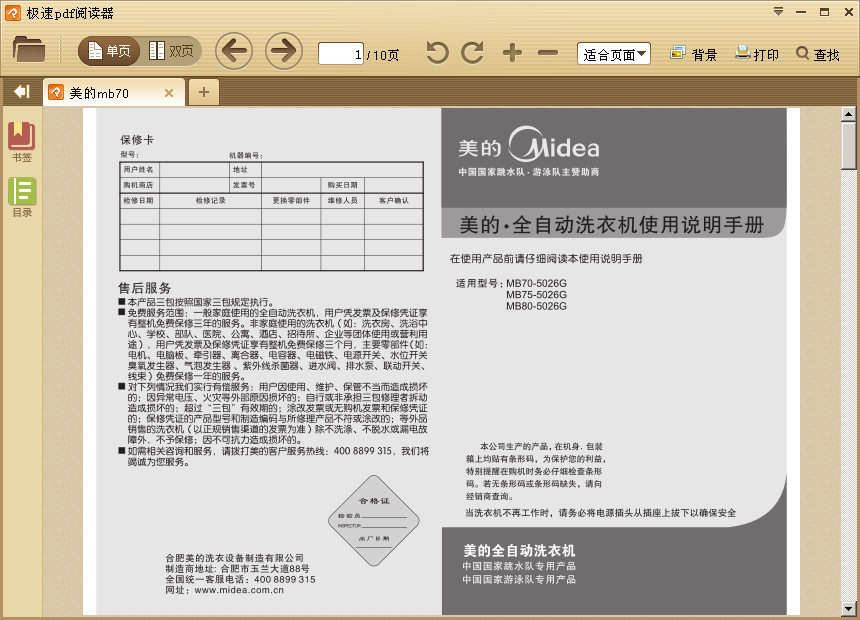Open a file with the folder icon
Image resolution: width=860 pixels, height=620 pixels.
(x=29, y=49)
